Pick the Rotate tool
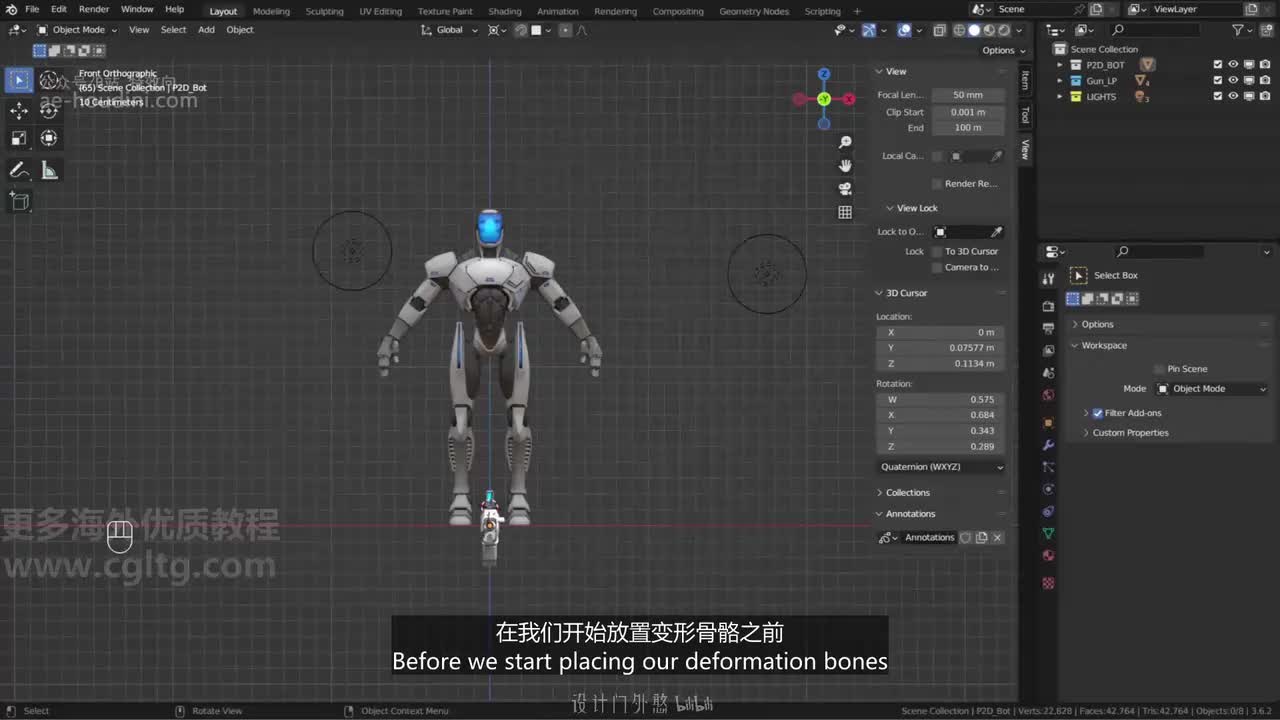This screenshot has height=720, width=1280. pos(49,110)
